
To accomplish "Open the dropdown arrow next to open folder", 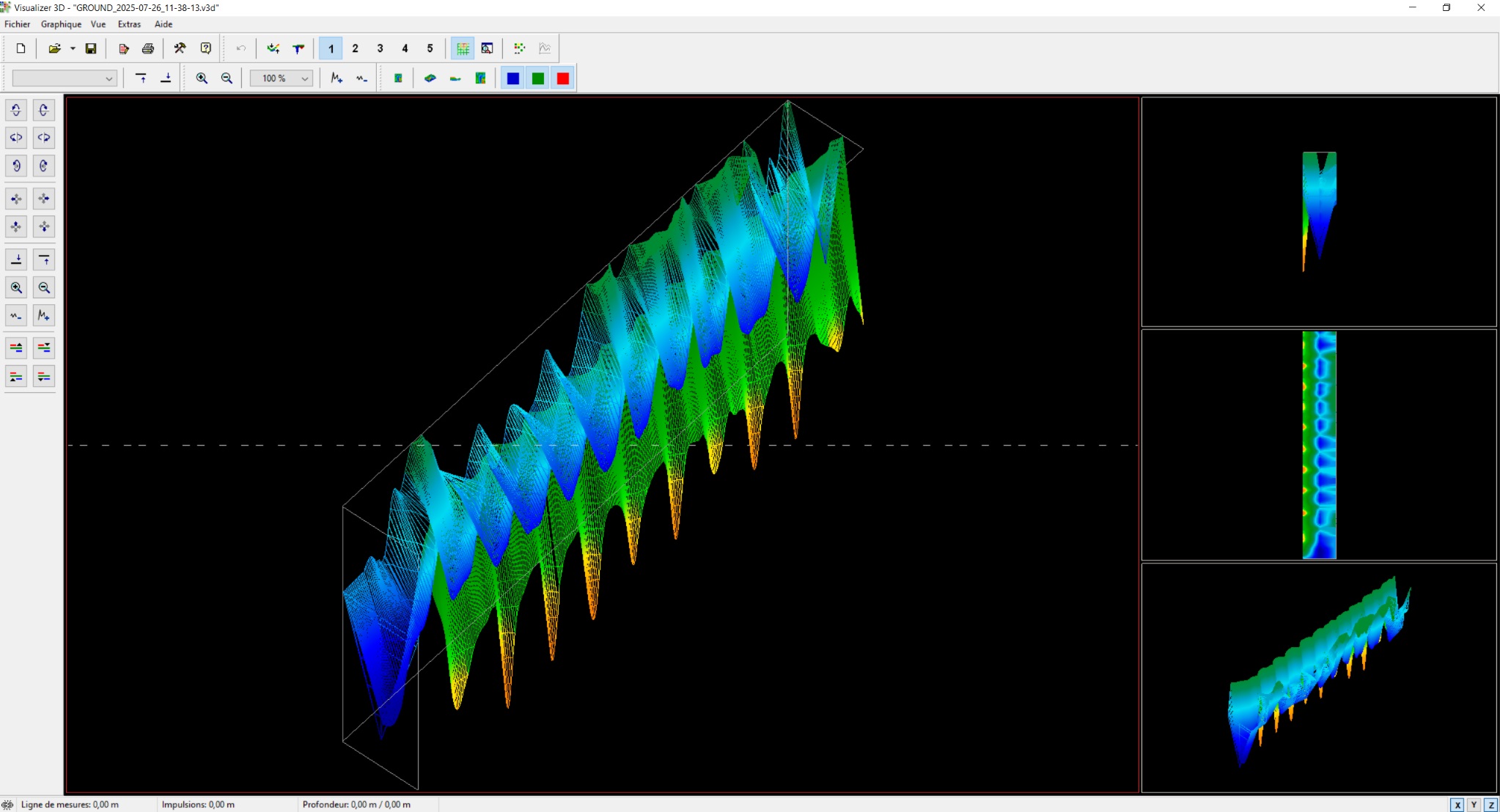I will pyautogui.click(x=73, y=48).
